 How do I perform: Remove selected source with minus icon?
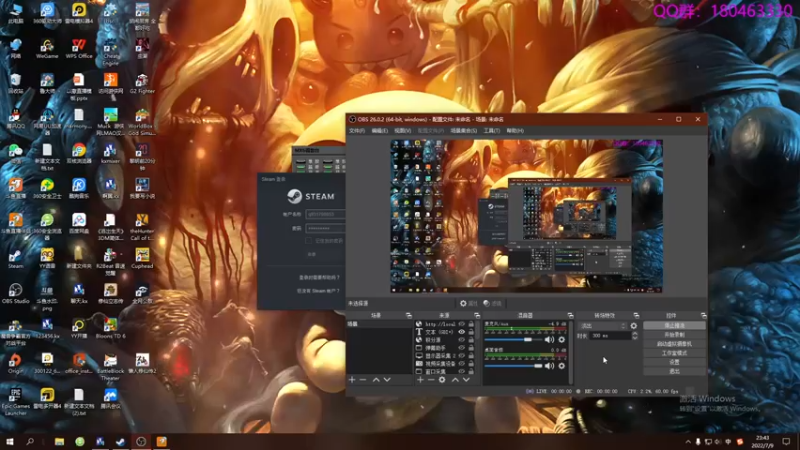(431, 380)
